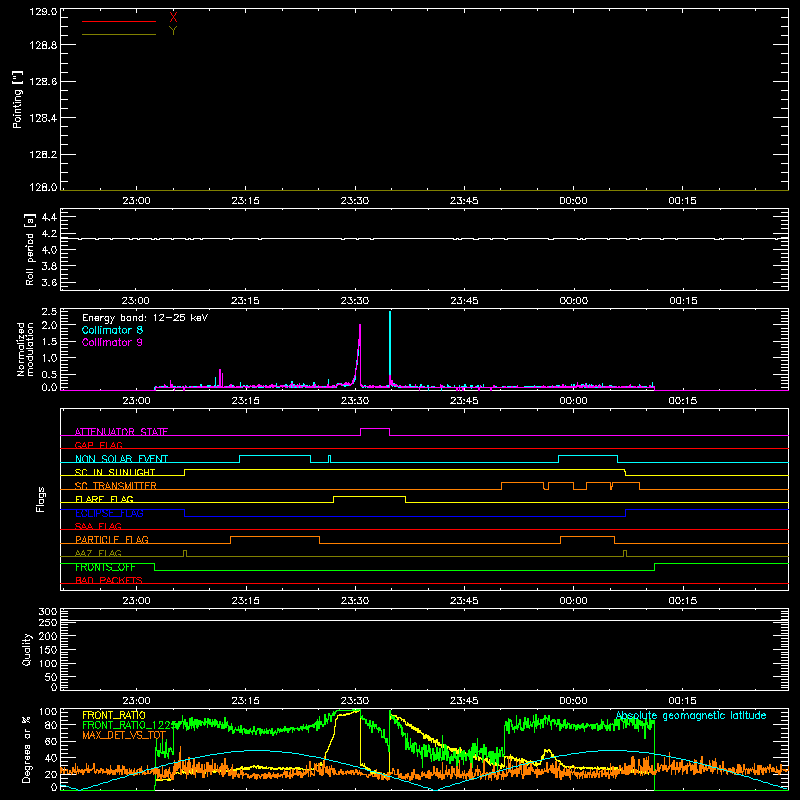Click the BAD_PACKETS flag label
Screen dimensions: 800x800
(109, 580)
